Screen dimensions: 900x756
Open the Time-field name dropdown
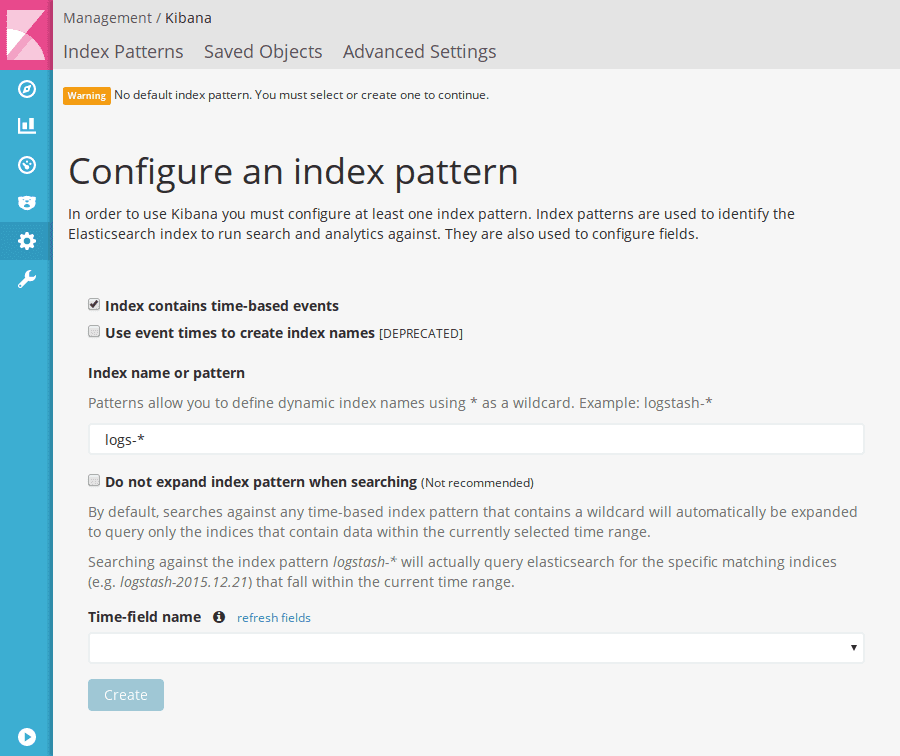tap(476, 648)
